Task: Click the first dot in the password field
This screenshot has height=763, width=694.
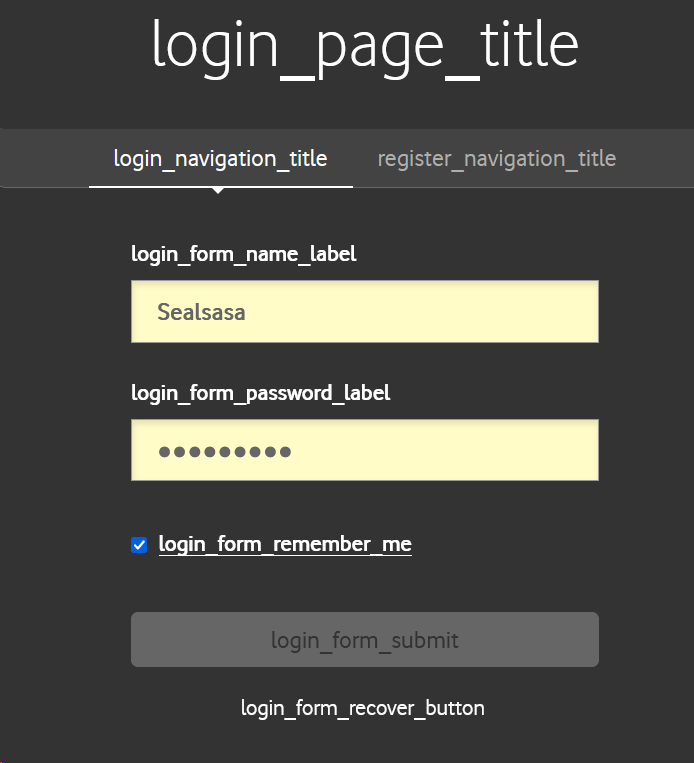Action: click(165, 452)
